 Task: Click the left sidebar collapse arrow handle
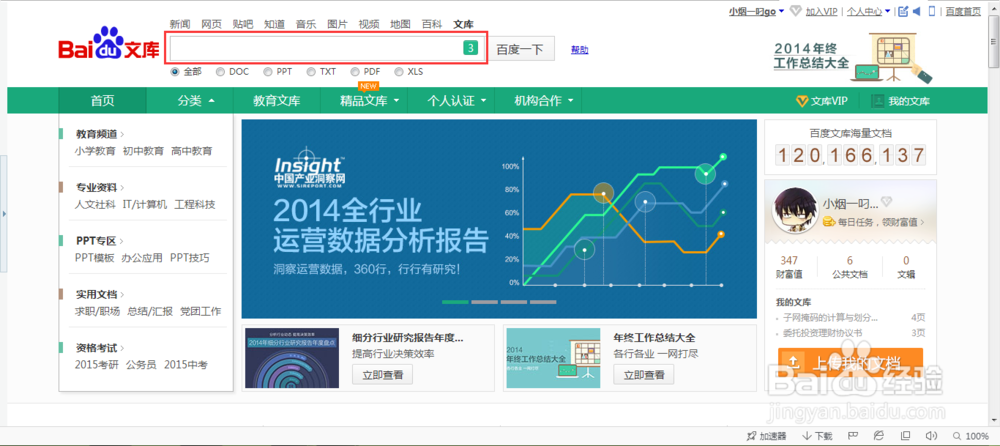[4, 213]
